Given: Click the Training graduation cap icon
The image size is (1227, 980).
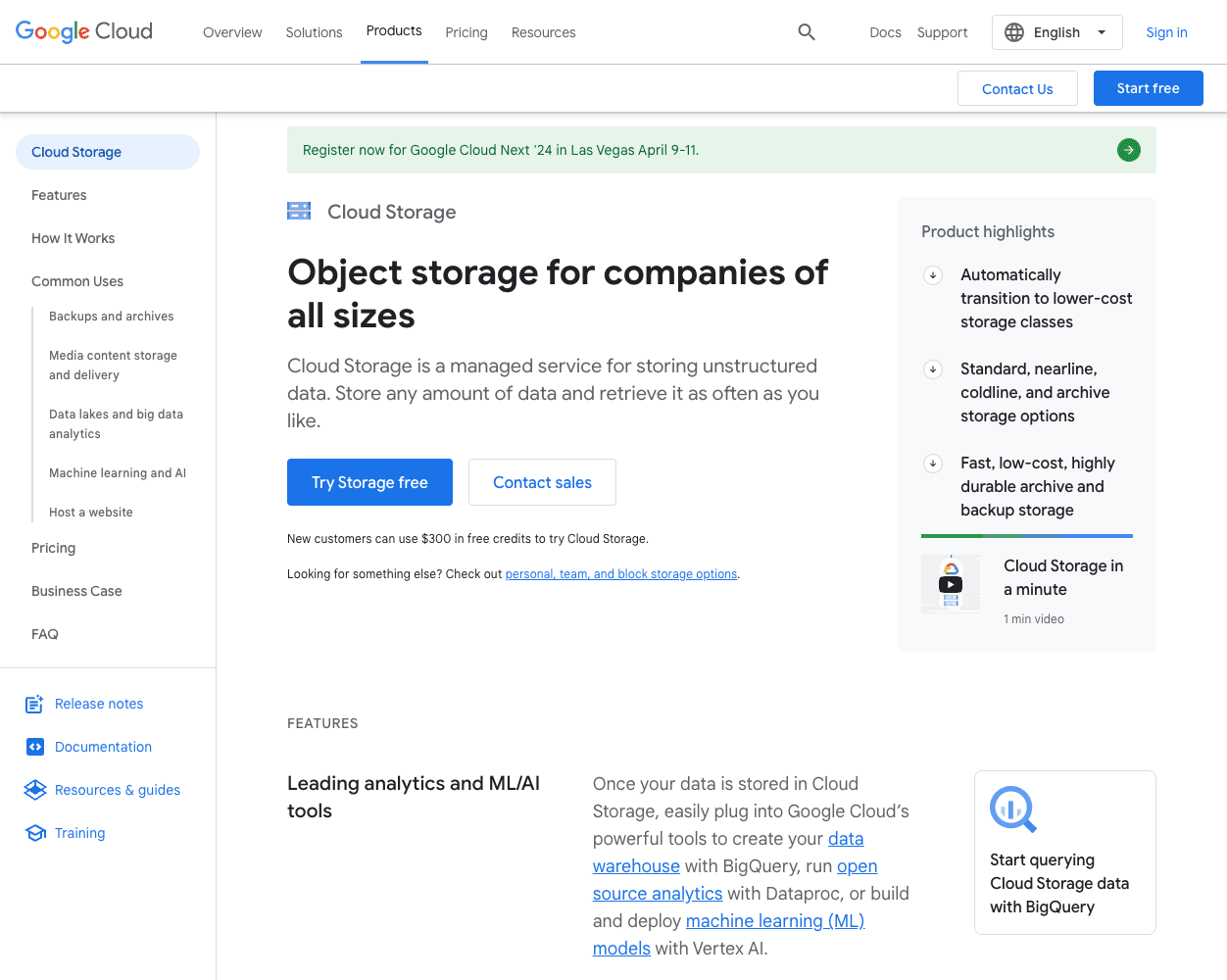Looking at the screenshot, I should [x=36, y=833].
